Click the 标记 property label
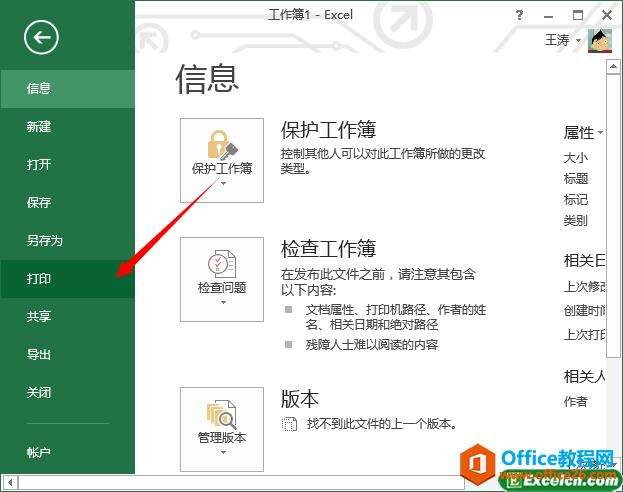Viewport: 623px width, 492px height. [576, 200]
